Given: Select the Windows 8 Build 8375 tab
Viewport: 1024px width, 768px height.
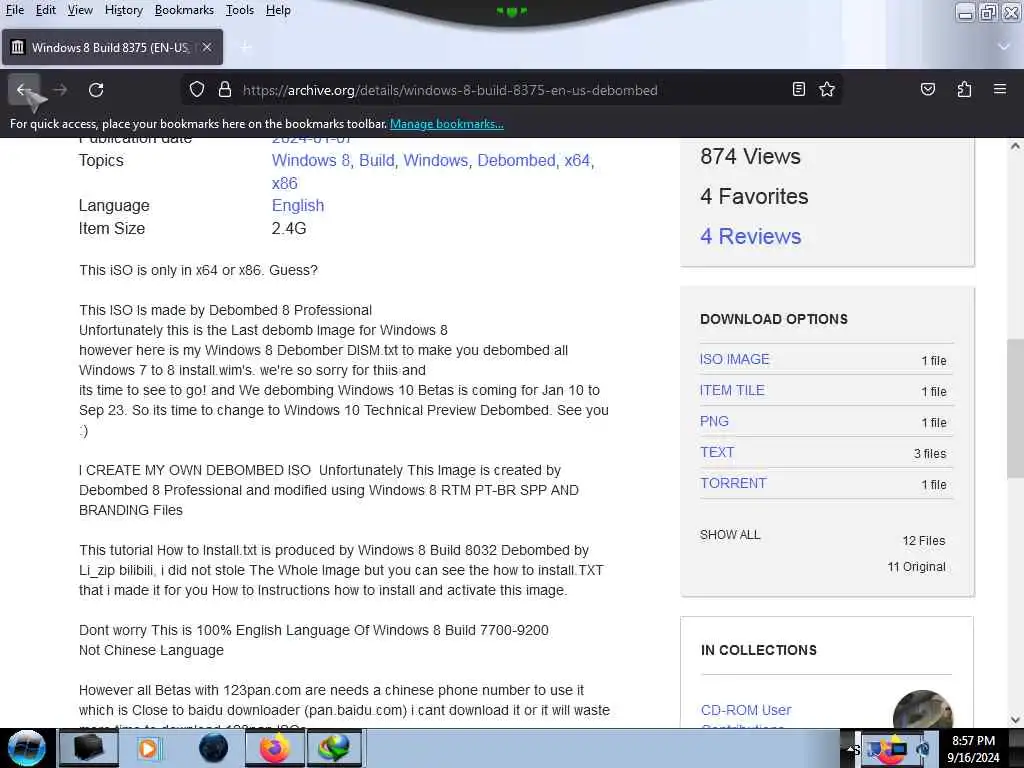Looking at the screenshot, I should coord(112,47).
